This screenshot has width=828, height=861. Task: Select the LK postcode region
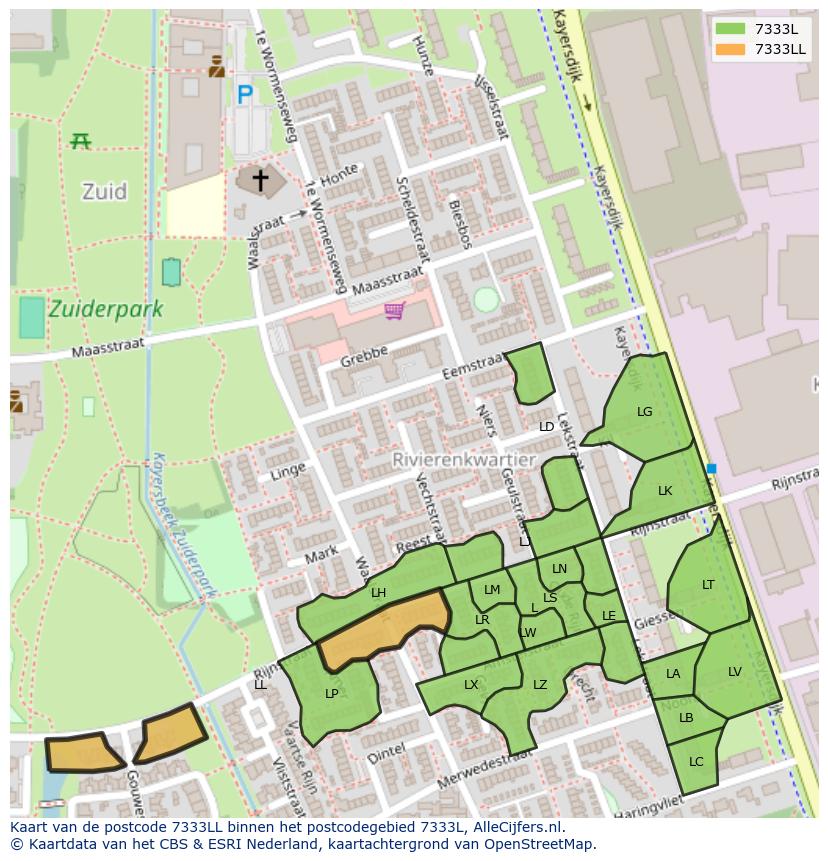(665, 490)
